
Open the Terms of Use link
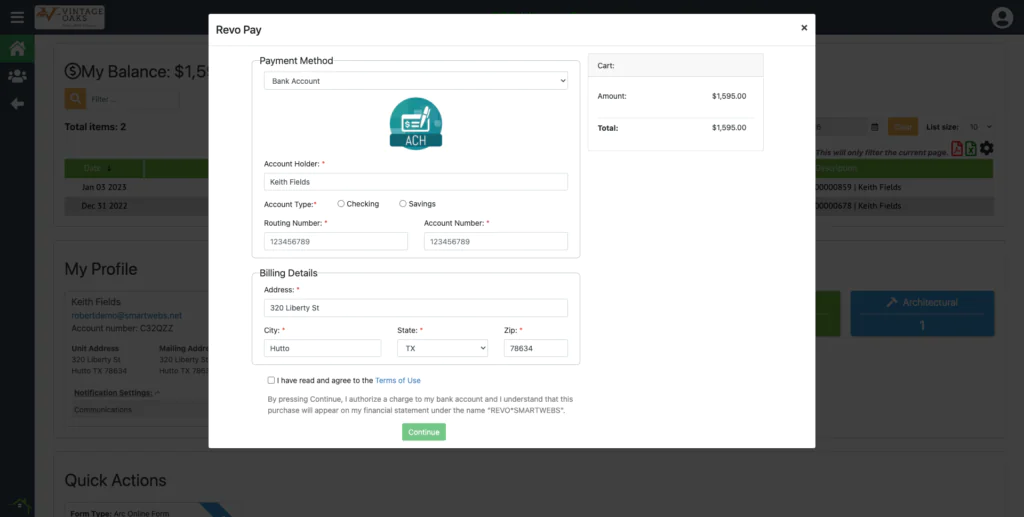click(397, 380)
